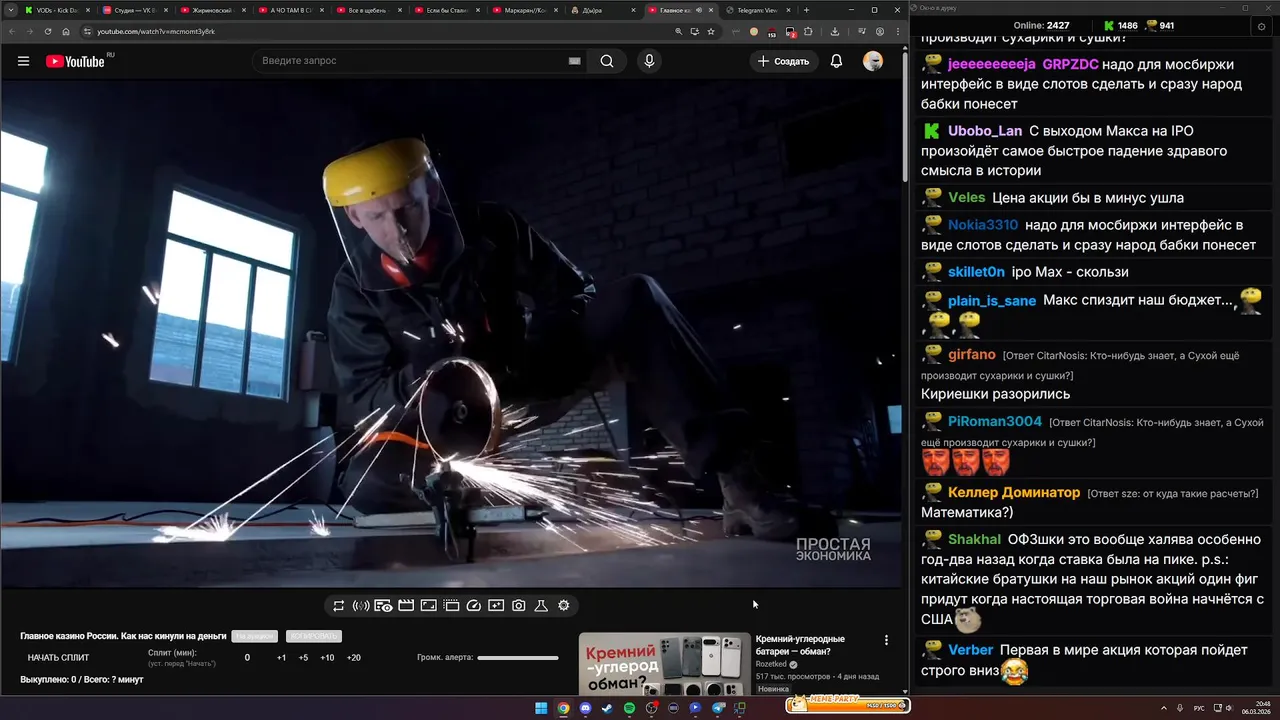1280x720 pixels.
Task: Click Nokia3310 username in chat
Action: tap(983, 225)
